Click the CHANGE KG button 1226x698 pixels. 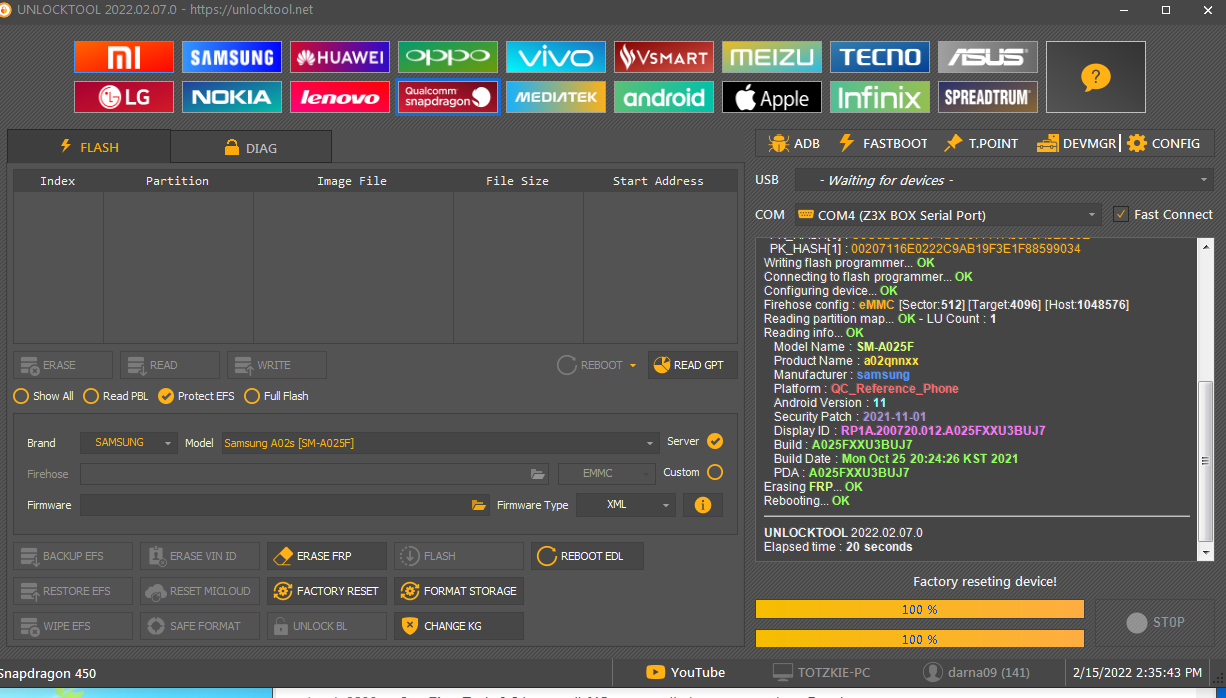(459, 626)
